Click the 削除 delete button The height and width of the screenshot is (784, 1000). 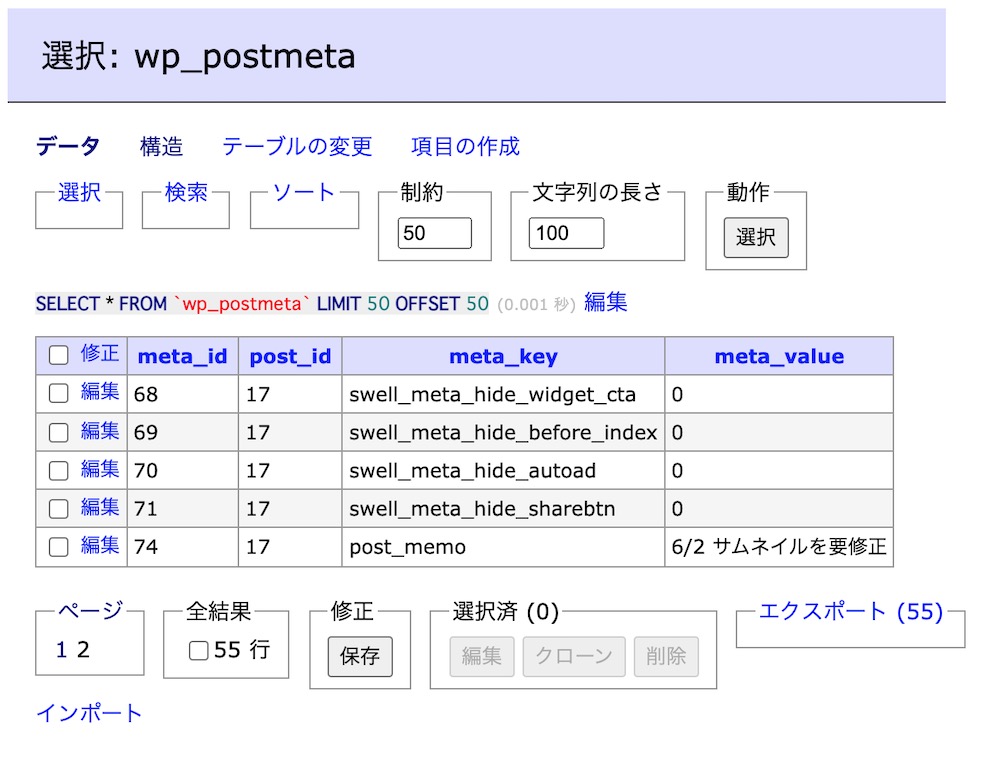point(666,656)
